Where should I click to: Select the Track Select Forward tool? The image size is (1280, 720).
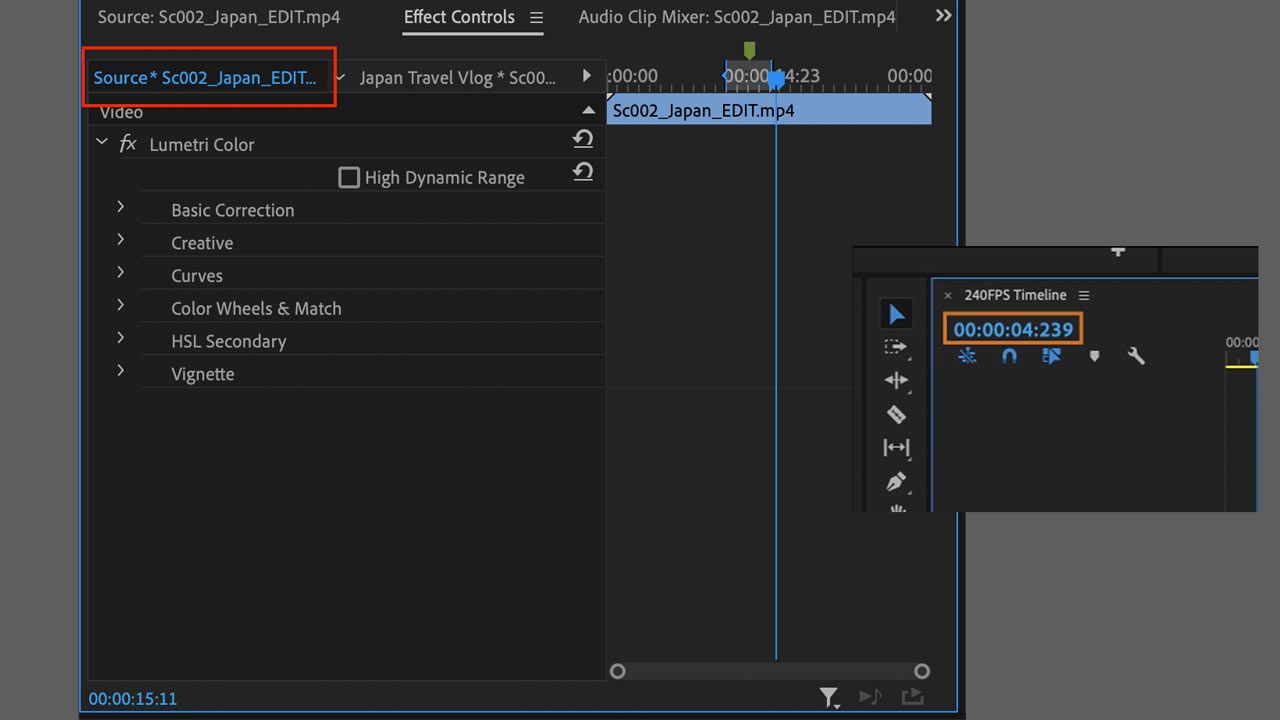tap(896, 347)
